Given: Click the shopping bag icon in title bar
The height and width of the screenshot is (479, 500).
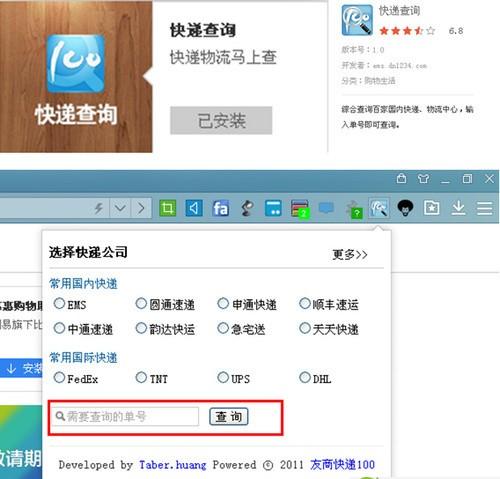Looking at the screenshot, I should pos(401,179).
